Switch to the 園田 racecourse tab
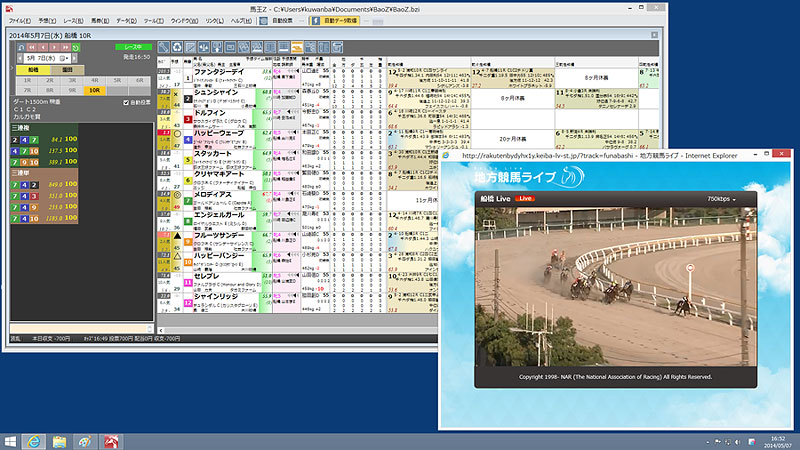800x450 pixels. pos(67,70)
